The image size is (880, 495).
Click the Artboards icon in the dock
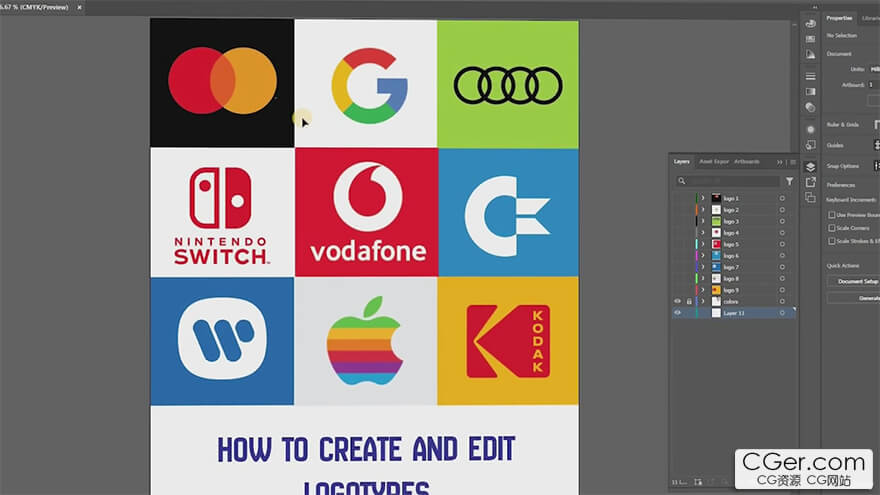(810, 198)
